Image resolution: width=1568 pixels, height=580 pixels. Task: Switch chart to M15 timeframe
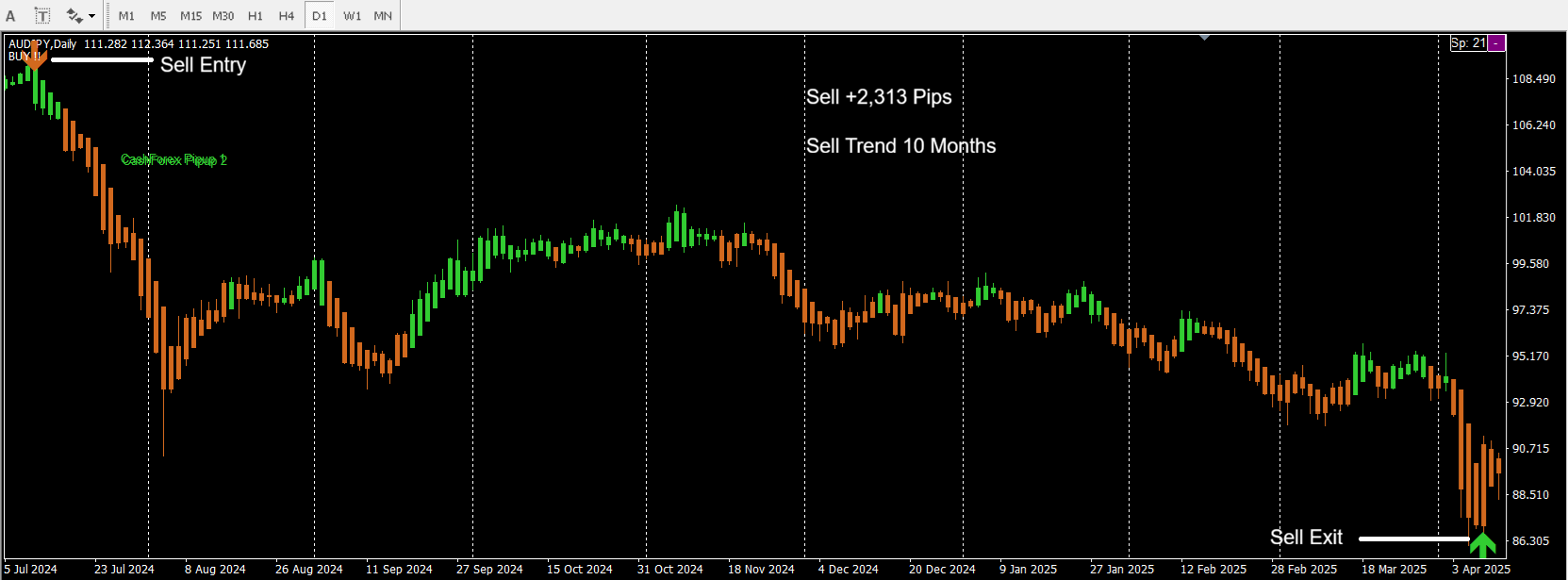[190, 16]
